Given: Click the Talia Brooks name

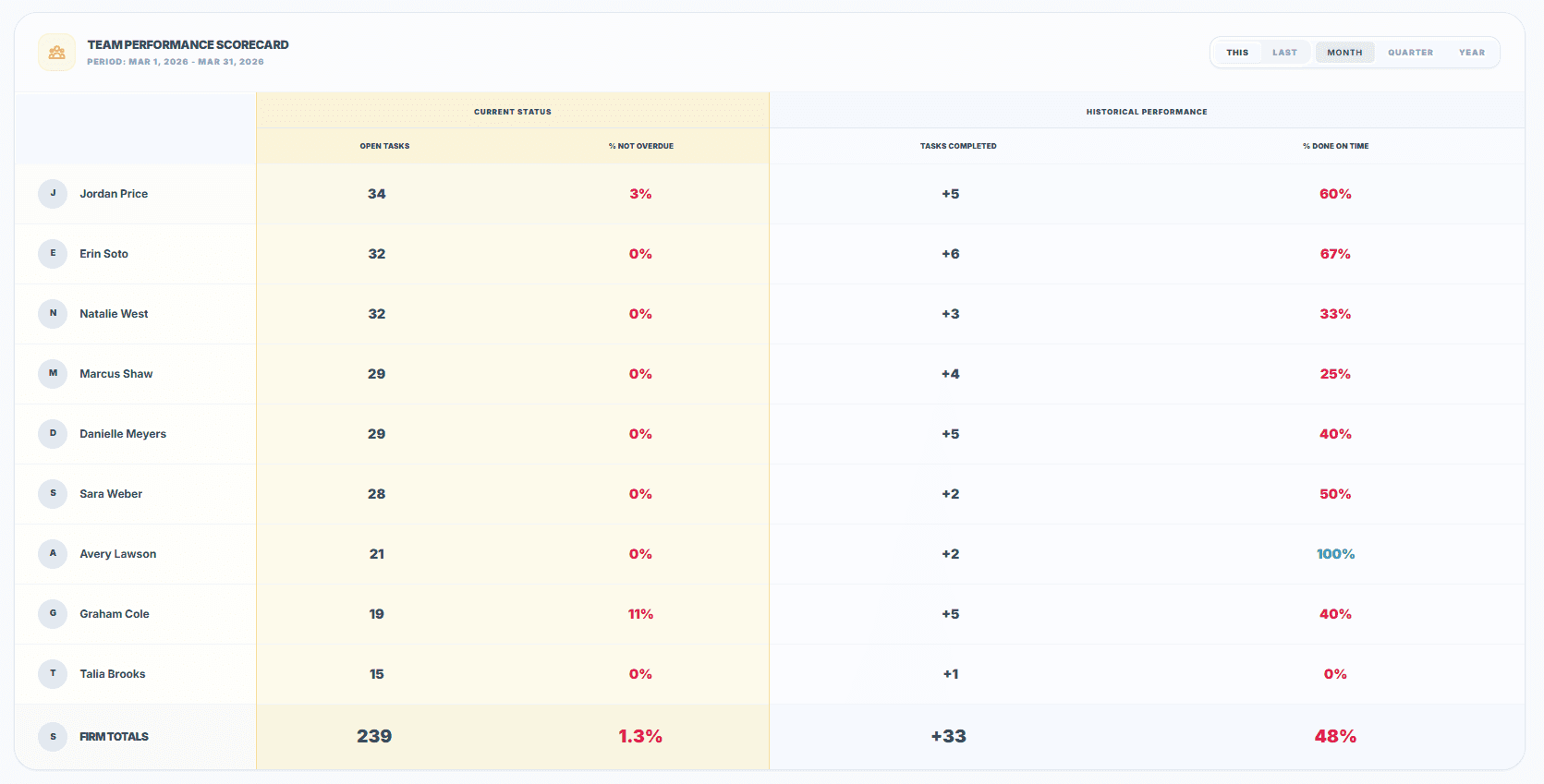Looking at the screenshot, I should coord(113,674).
